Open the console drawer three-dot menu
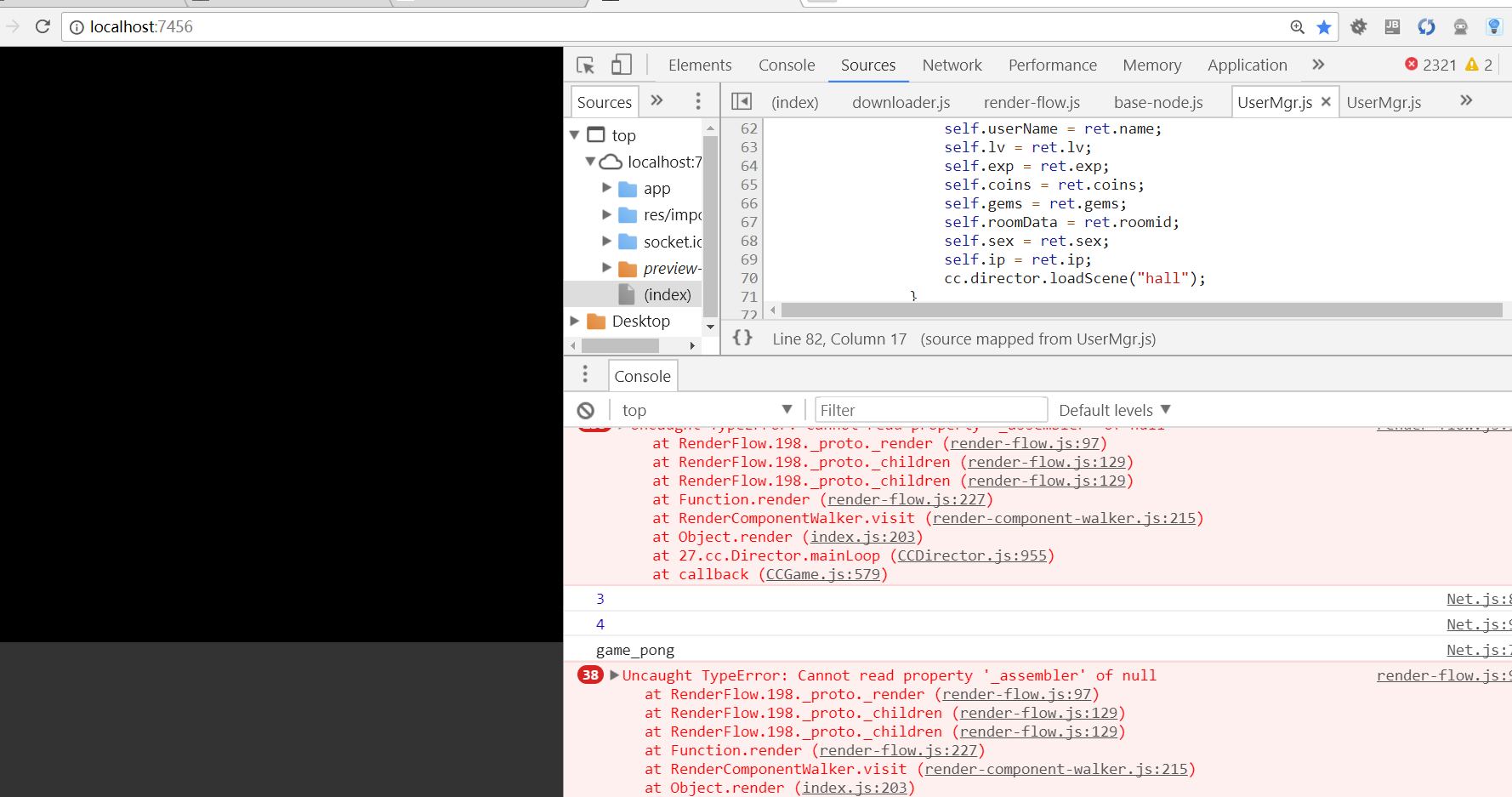Viewport: 1512px width, 797px height. pyautogui.click(x=585, y=374)
